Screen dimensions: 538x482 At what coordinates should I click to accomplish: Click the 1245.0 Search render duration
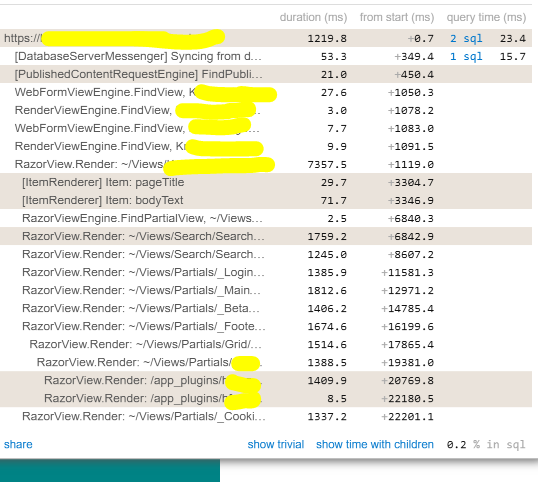pyautogui.click(x=327, y=255)
